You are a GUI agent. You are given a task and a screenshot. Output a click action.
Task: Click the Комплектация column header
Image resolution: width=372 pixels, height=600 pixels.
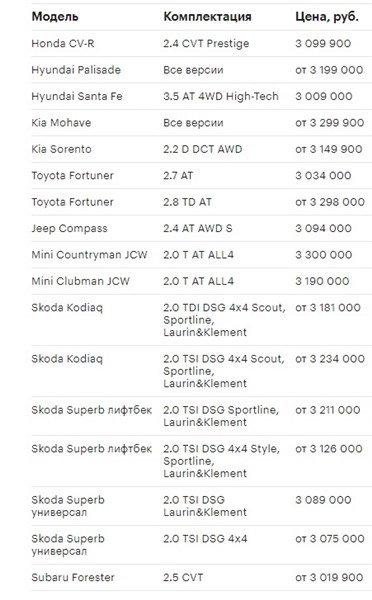pos(207,17)
